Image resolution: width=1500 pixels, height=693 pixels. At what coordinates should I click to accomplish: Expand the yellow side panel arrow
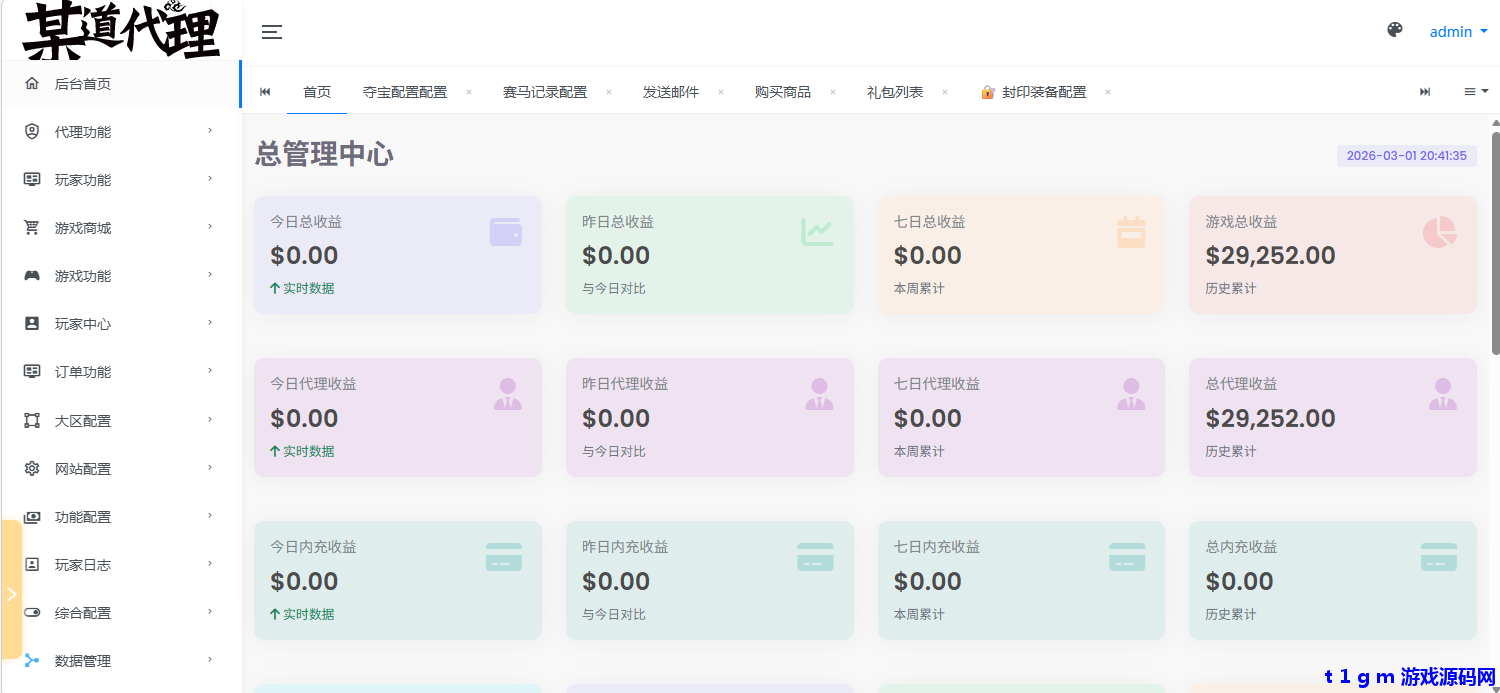11,594
